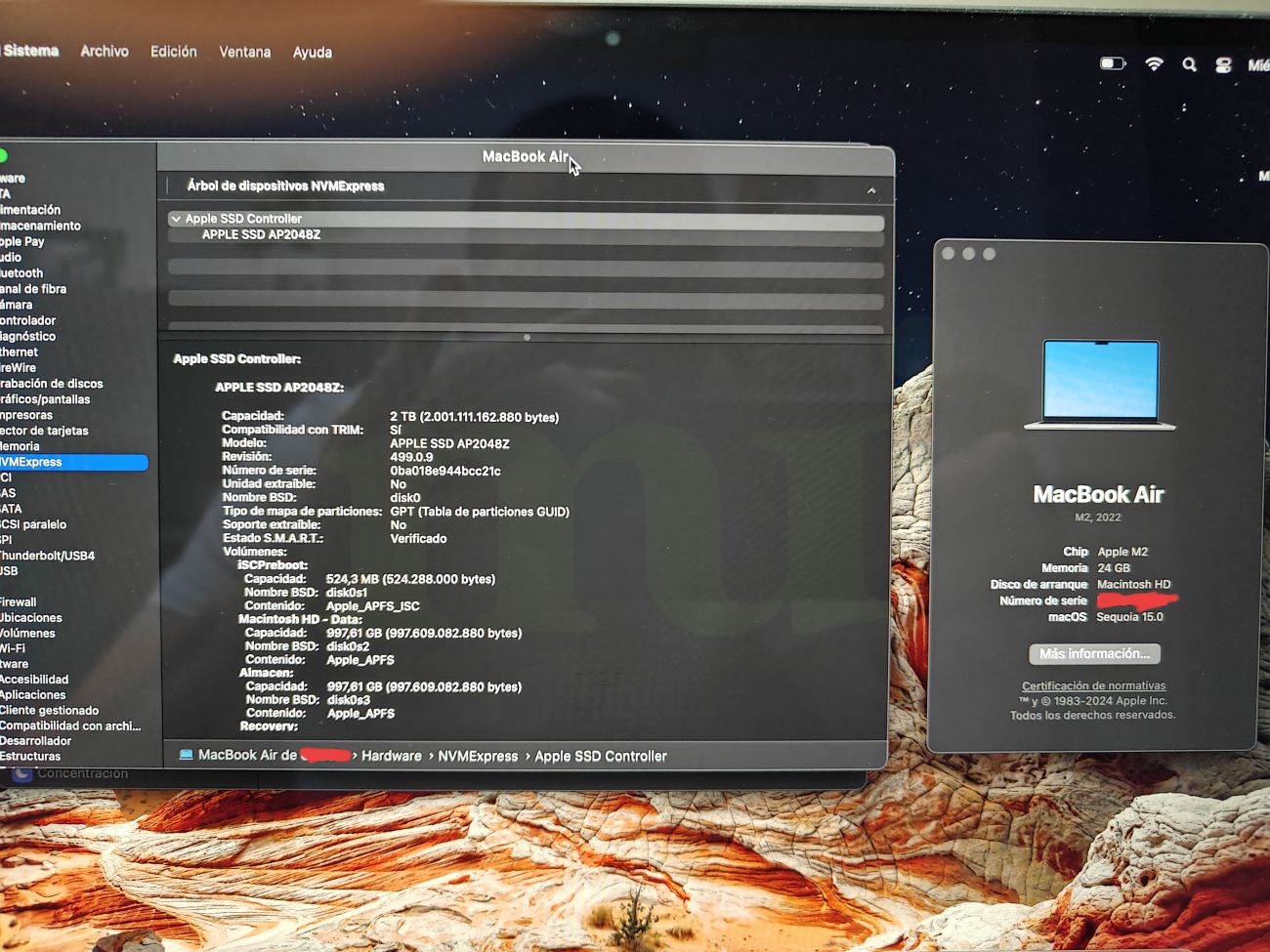The image size is (1270, 952).
Task: Select Apple Pay in the sidebar
Action: [22, 241]
